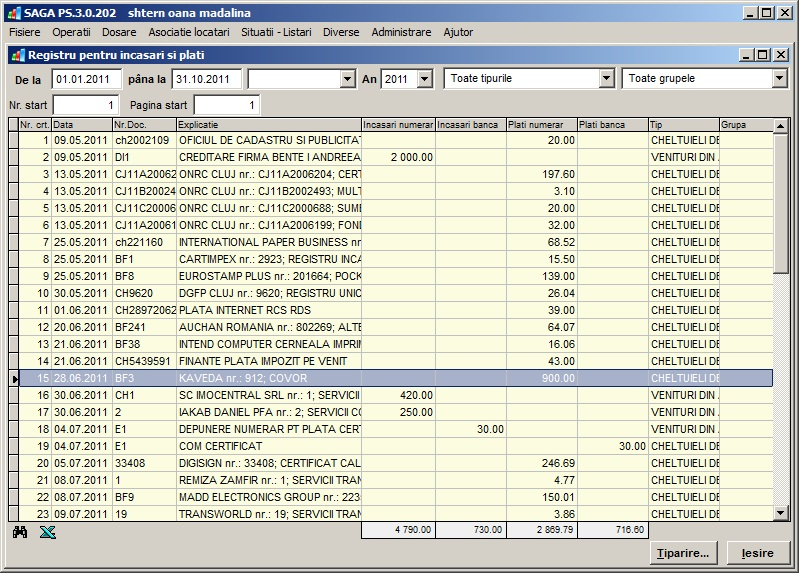Select row IAKAB DANIEL PFA nr.: 2
This screenshot has height=573, width=799.
[396, 412]
